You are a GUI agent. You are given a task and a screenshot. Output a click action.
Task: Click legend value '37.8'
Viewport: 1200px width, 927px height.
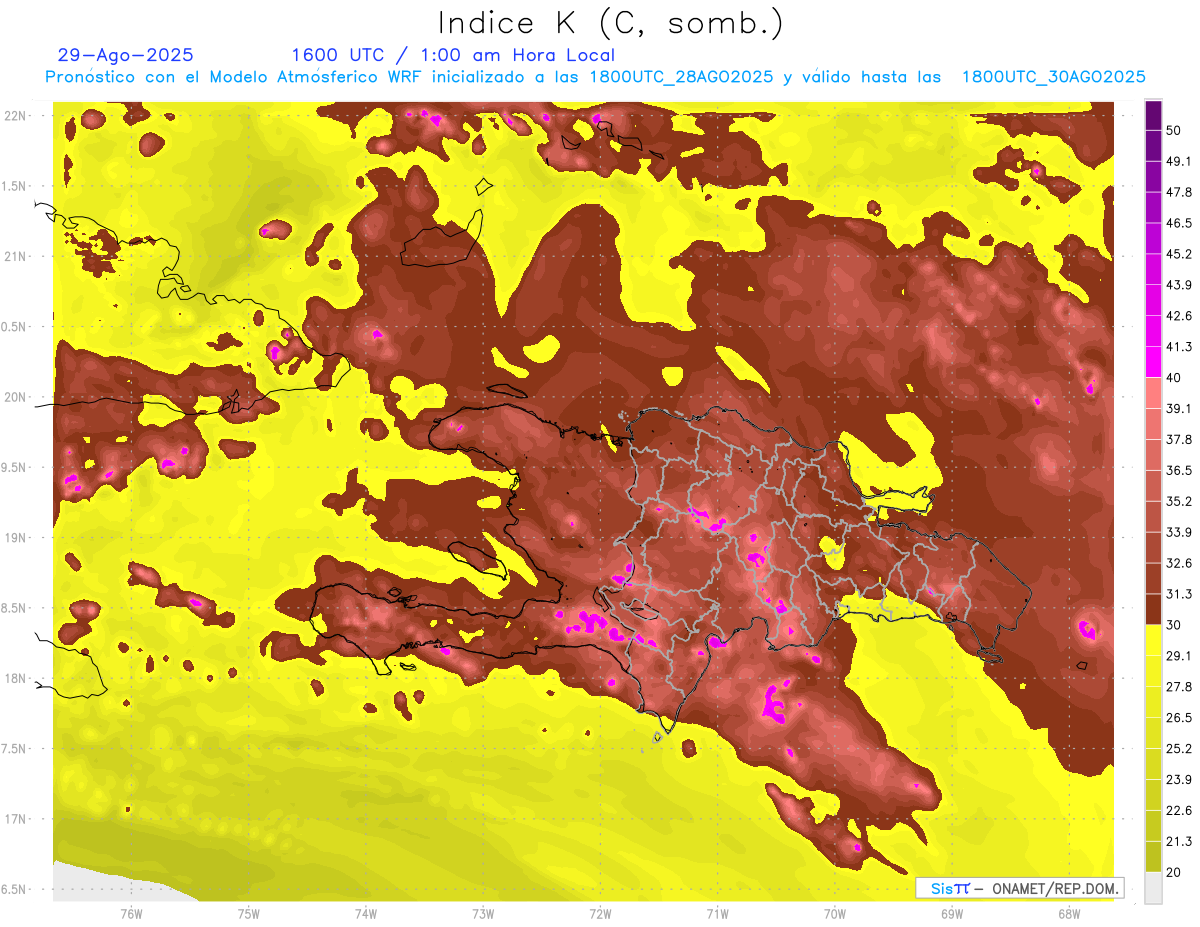coord(1178,439)
